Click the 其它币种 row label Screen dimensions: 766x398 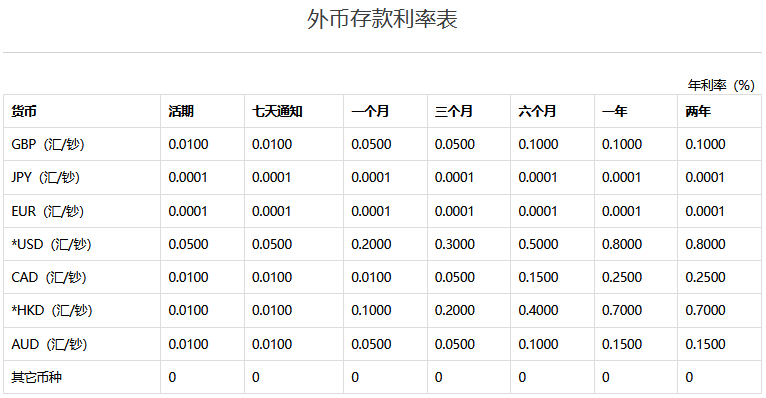click(x=37, y=377)
